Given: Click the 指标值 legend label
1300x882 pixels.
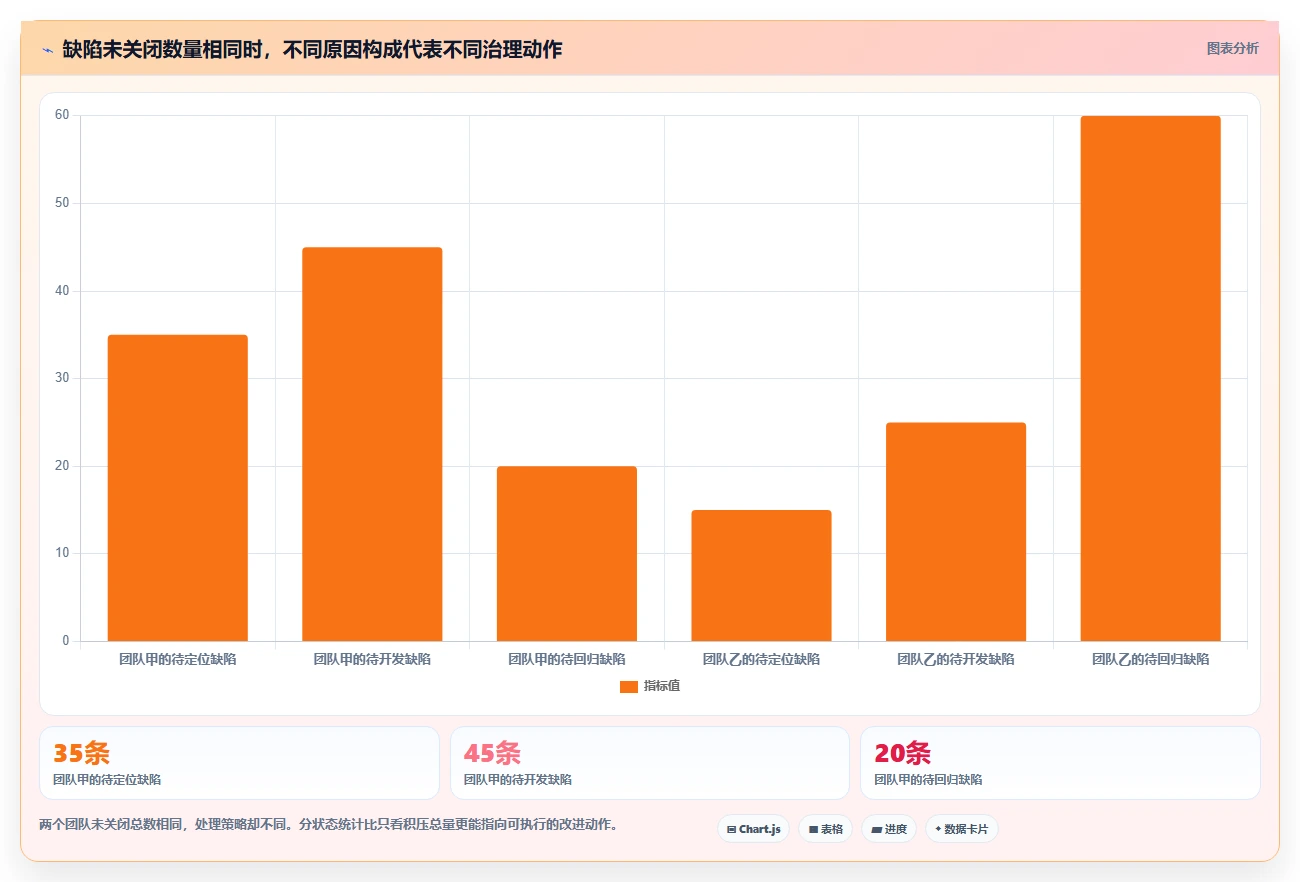Looking at the screenshot, I should 662,686.
